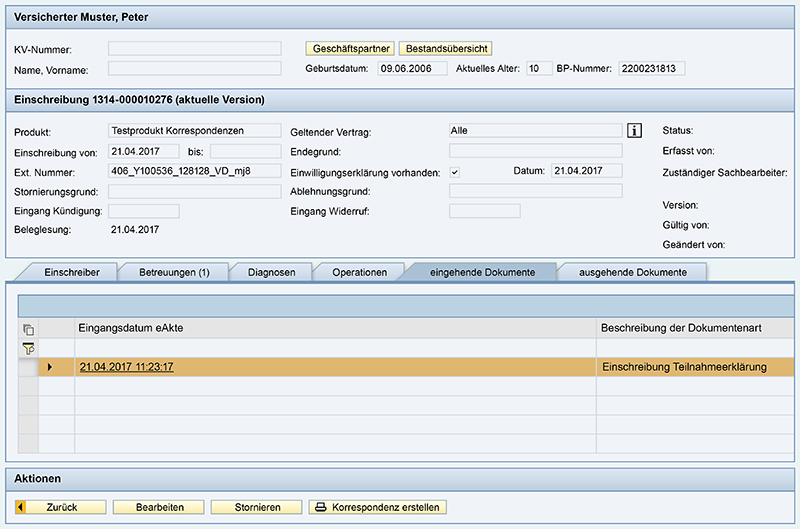Expand the row arrow for 21.04.2017 entry
This screenshot has width=800, height=529.
point(50,367)
